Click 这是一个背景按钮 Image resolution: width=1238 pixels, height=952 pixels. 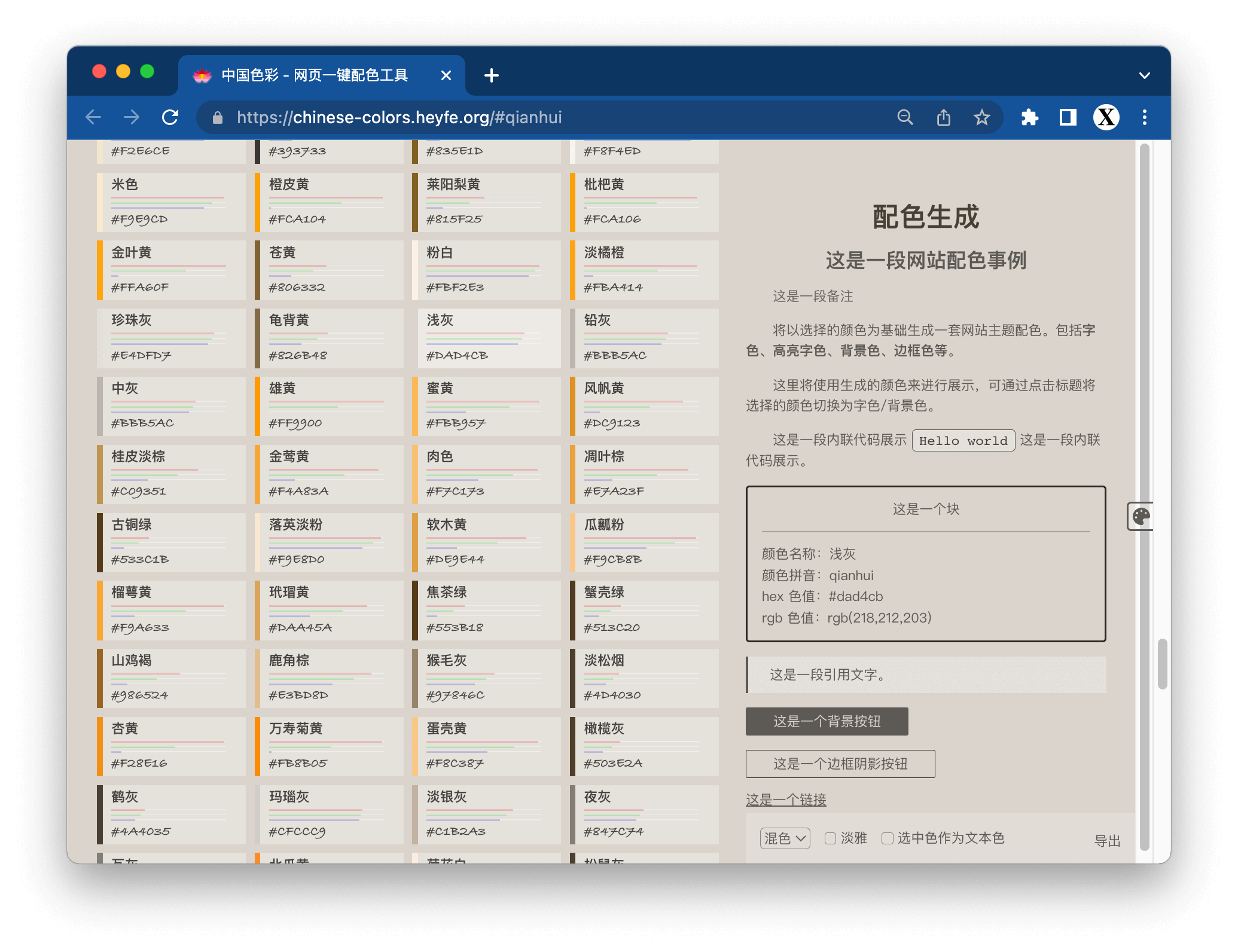[x=827, y=721]
